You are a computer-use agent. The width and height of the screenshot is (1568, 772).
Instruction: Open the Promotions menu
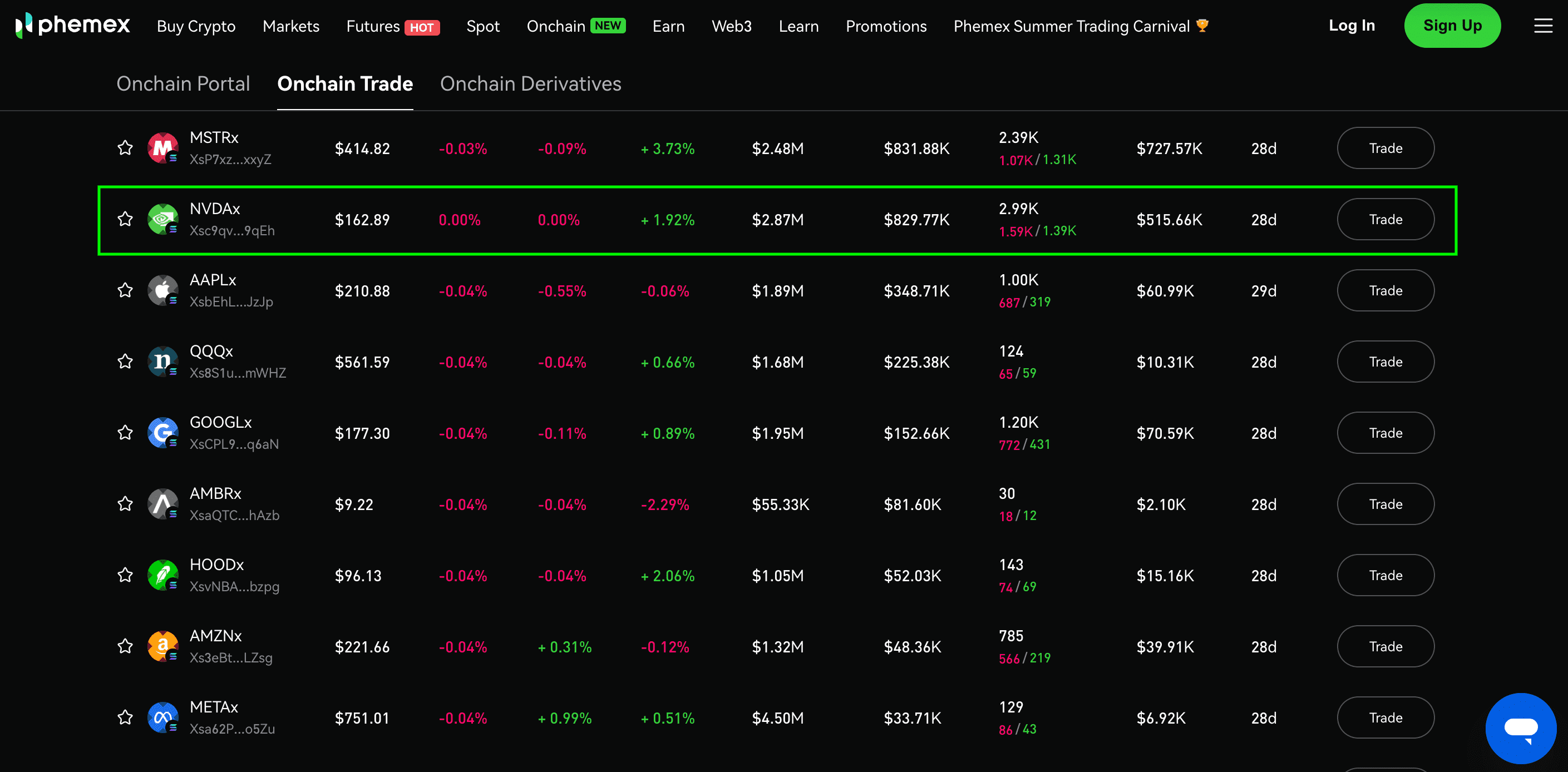coord(886,26)
